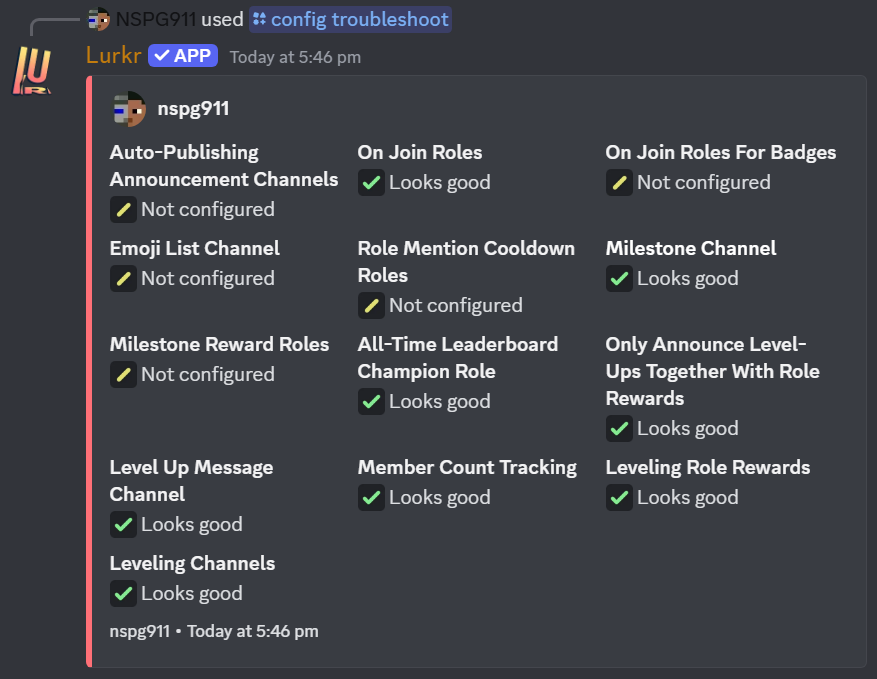Click the nspg911 author name in embed

pos(193,109)
